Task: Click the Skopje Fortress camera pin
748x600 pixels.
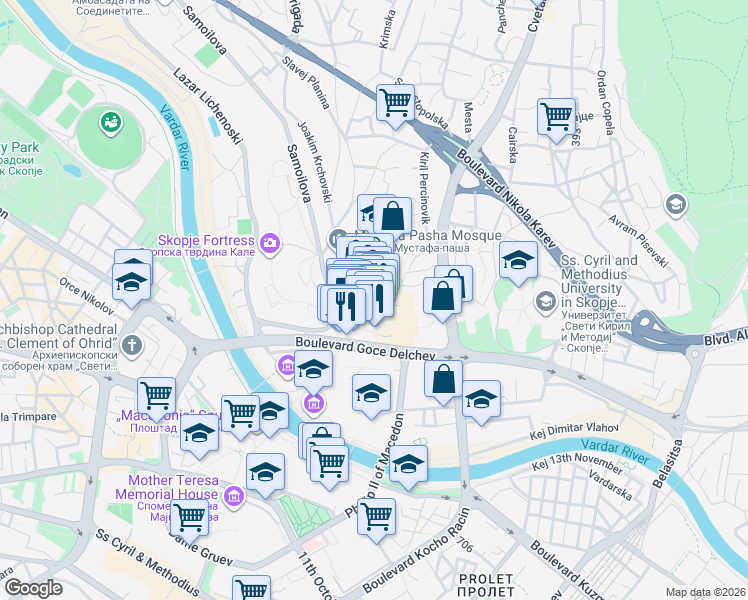Action: [270, 243]
